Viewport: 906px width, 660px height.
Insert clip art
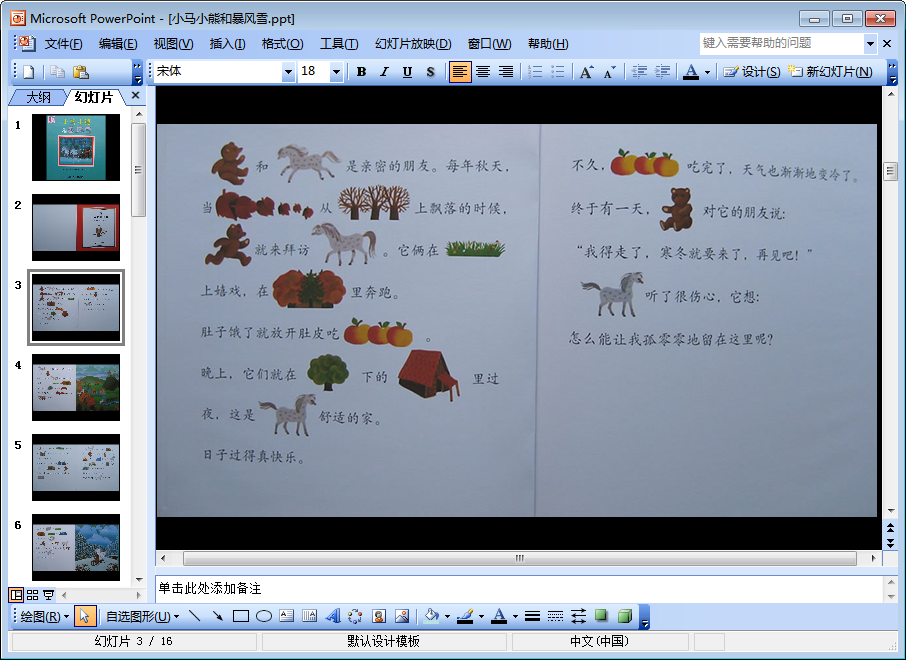point(379,617)
